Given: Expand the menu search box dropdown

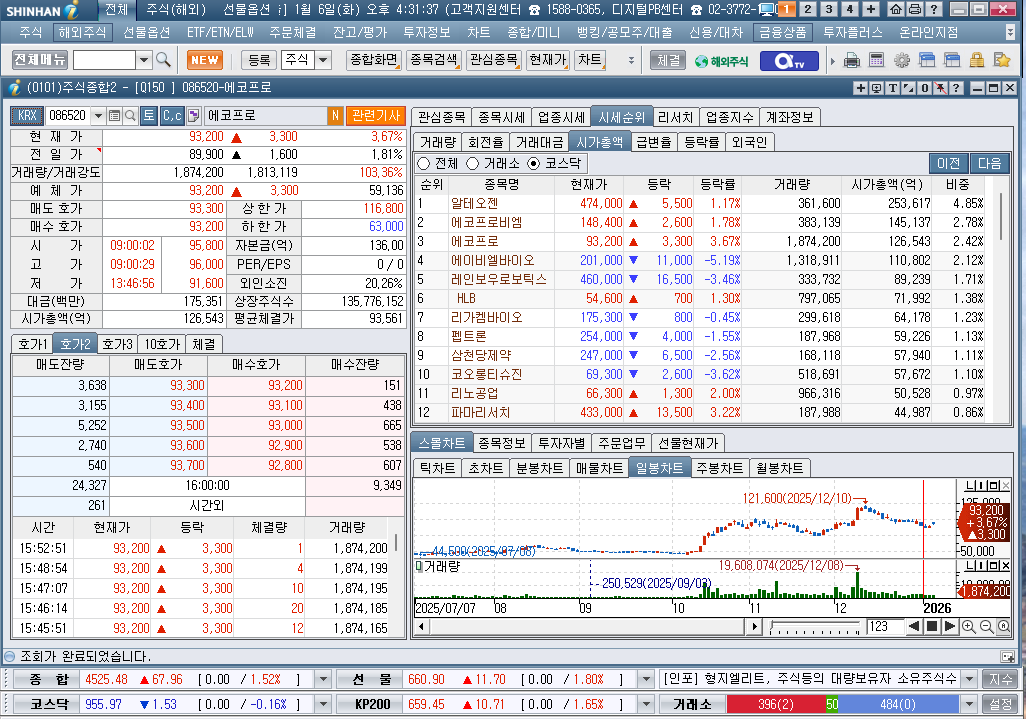Looking at the screenshot, I should (x=144, y=60).
